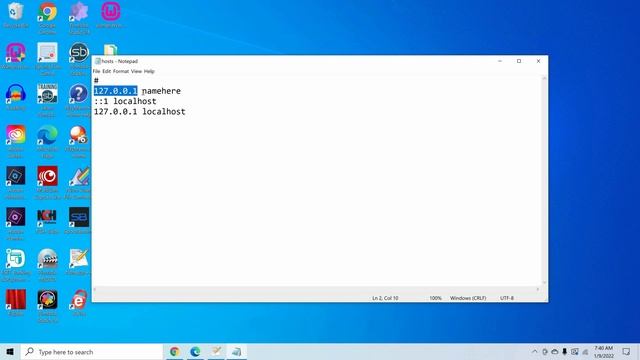
Task: Open the clock showing 7:40 AM
Action: pyautogui.click(x=603, y=352)
